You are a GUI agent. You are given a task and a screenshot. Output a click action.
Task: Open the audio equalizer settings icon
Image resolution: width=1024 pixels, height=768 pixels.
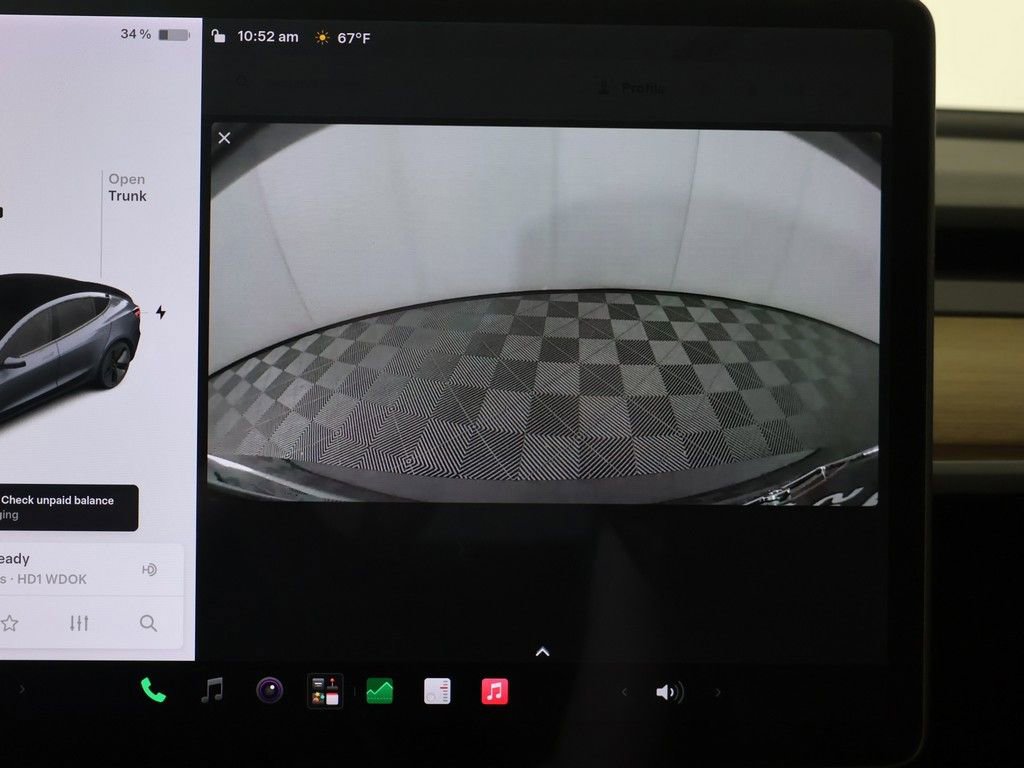(x=79, y=623)
